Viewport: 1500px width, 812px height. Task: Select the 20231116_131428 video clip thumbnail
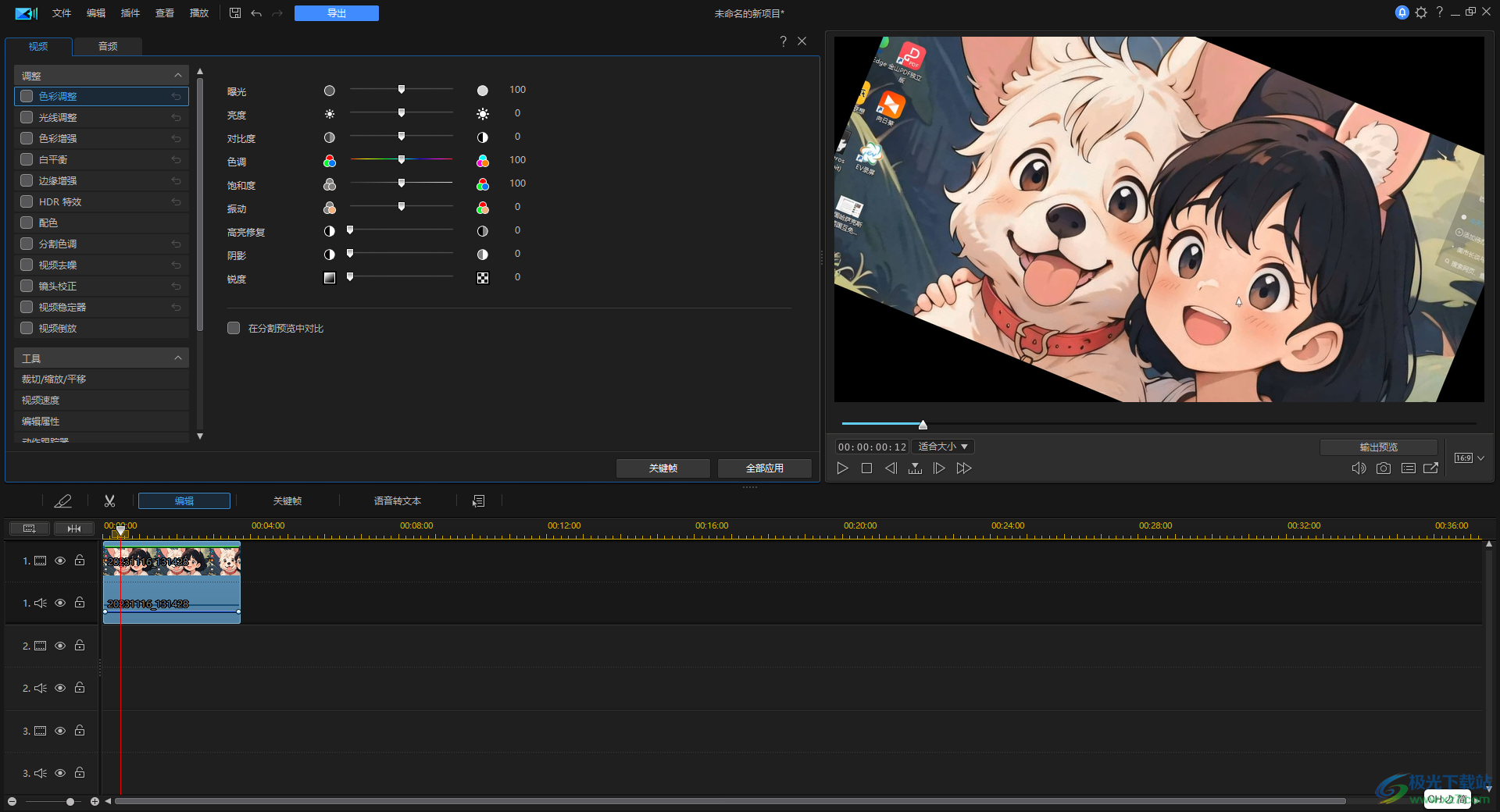click(x=172, y=561)
